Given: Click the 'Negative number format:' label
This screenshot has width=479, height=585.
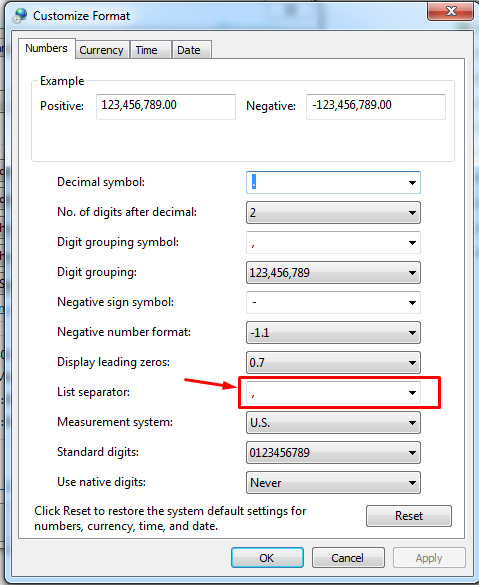Looking at the screenshot, I should tap(124, 332).
